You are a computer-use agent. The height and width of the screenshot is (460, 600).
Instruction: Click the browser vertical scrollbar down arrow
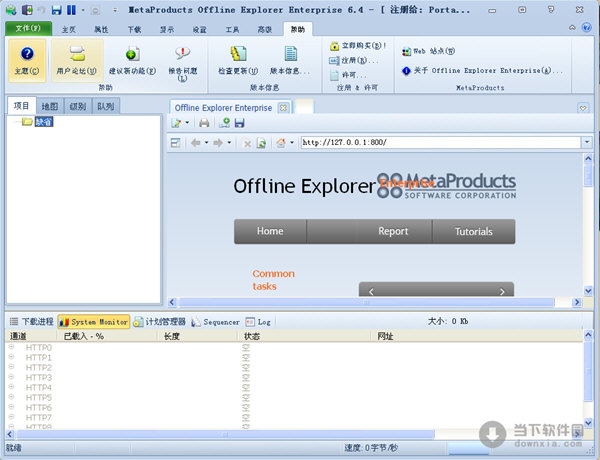tap(588, 291)
